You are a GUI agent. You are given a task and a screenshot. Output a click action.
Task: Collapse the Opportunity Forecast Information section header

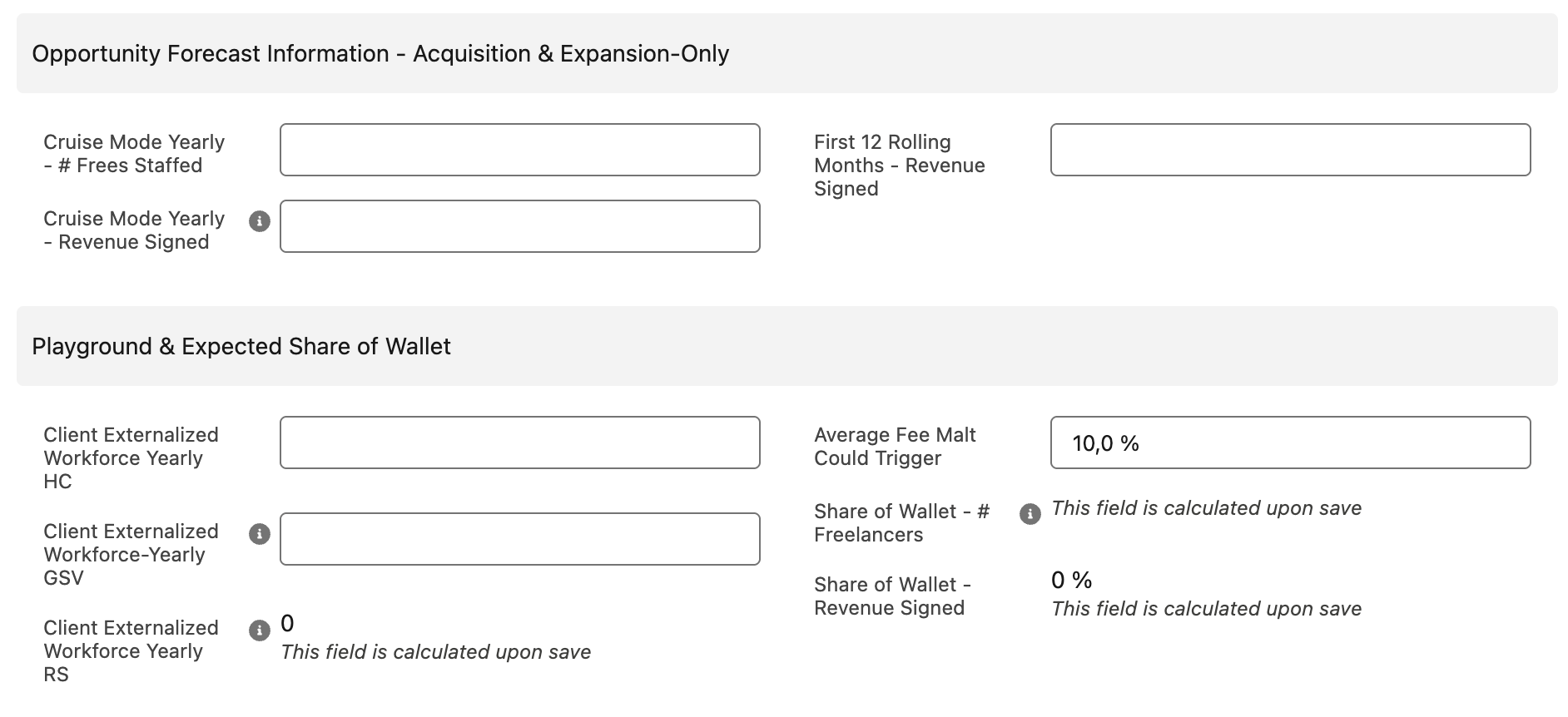pos(380,53)
